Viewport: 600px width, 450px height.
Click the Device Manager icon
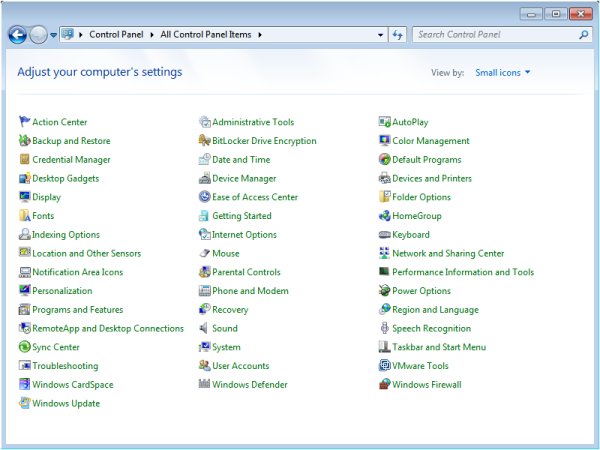[x=205, y=178]
